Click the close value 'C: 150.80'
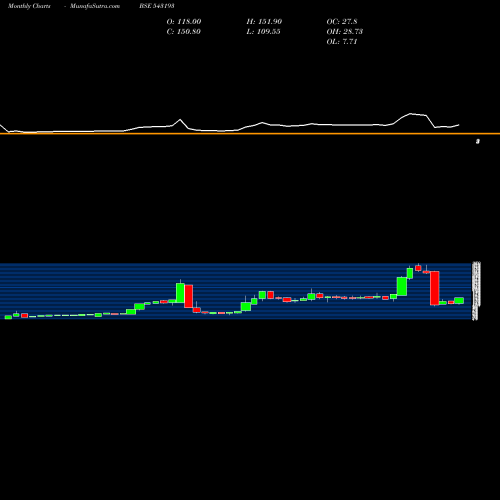Image resolution: width=500 pixels, height=500 pixels. pos(183,31)
